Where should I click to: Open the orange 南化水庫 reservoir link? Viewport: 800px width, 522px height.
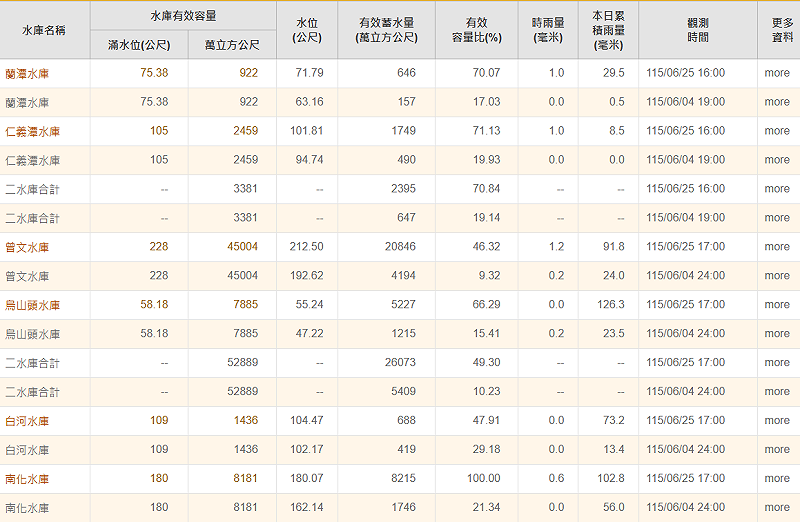27,479
